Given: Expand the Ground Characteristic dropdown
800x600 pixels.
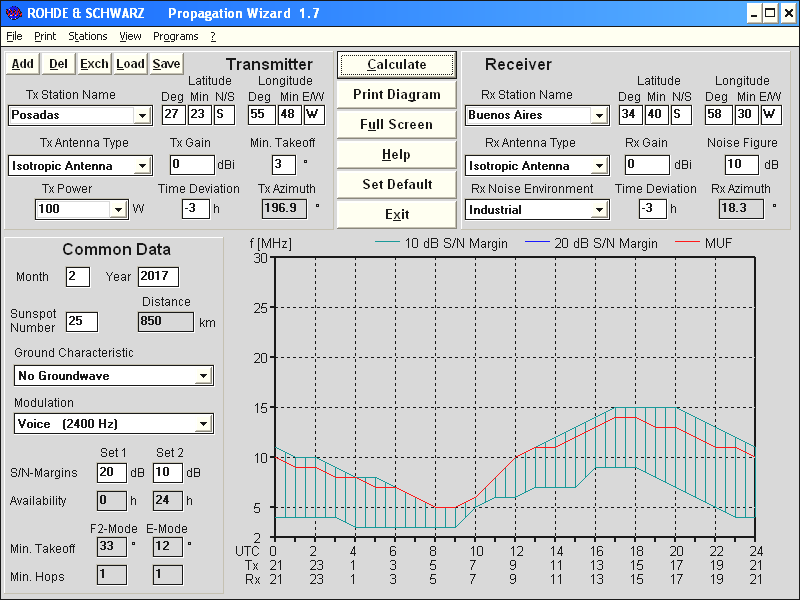Looking at the screenshot, I should pos(204,376).
